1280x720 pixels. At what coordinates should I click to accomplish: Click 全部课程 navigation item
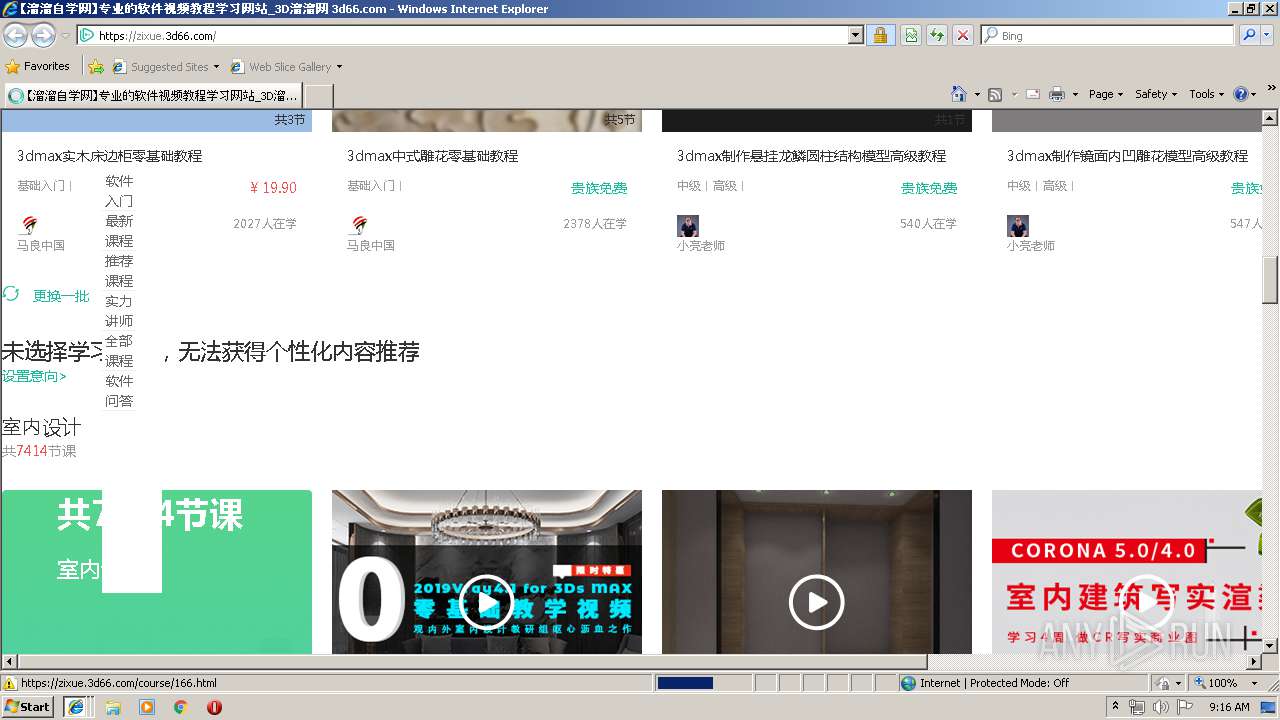click(x=119, y=351)
